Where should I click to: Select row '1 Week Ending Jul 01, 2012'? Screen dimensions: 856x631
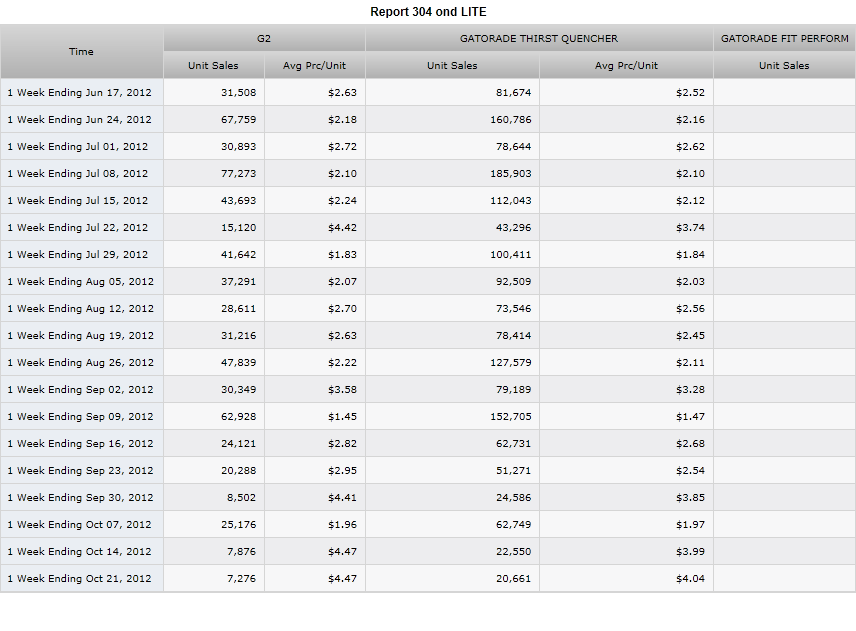point(428,146)
